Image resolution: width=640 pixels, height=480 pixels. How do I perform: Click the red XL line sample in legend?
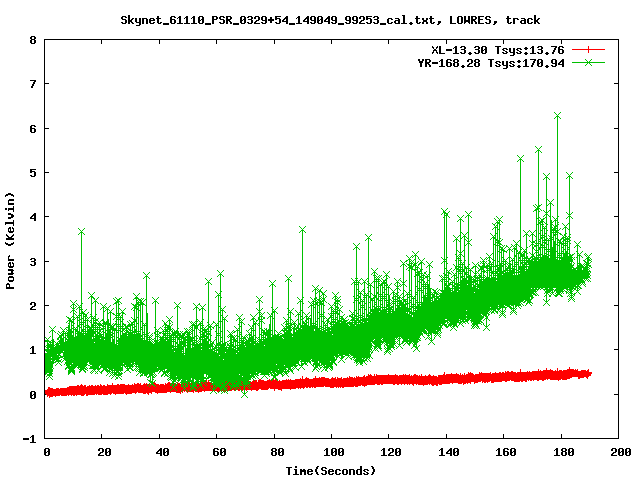pyautogui.click(x=589, y=49)
